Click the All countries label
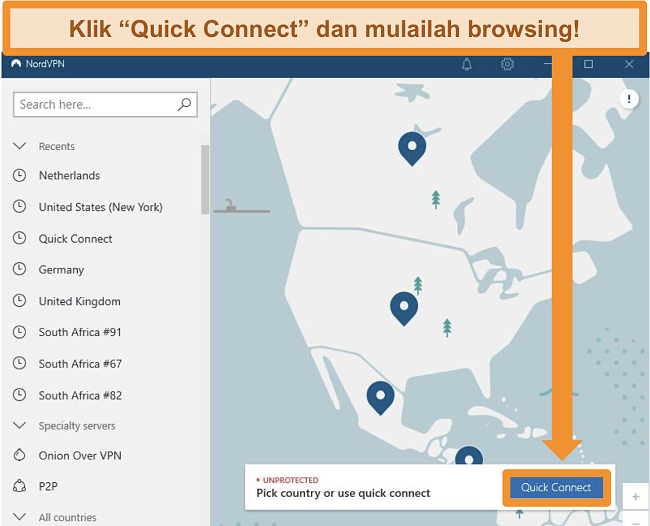This screenshot has height=526, width=650. click(x=68, y=517)
